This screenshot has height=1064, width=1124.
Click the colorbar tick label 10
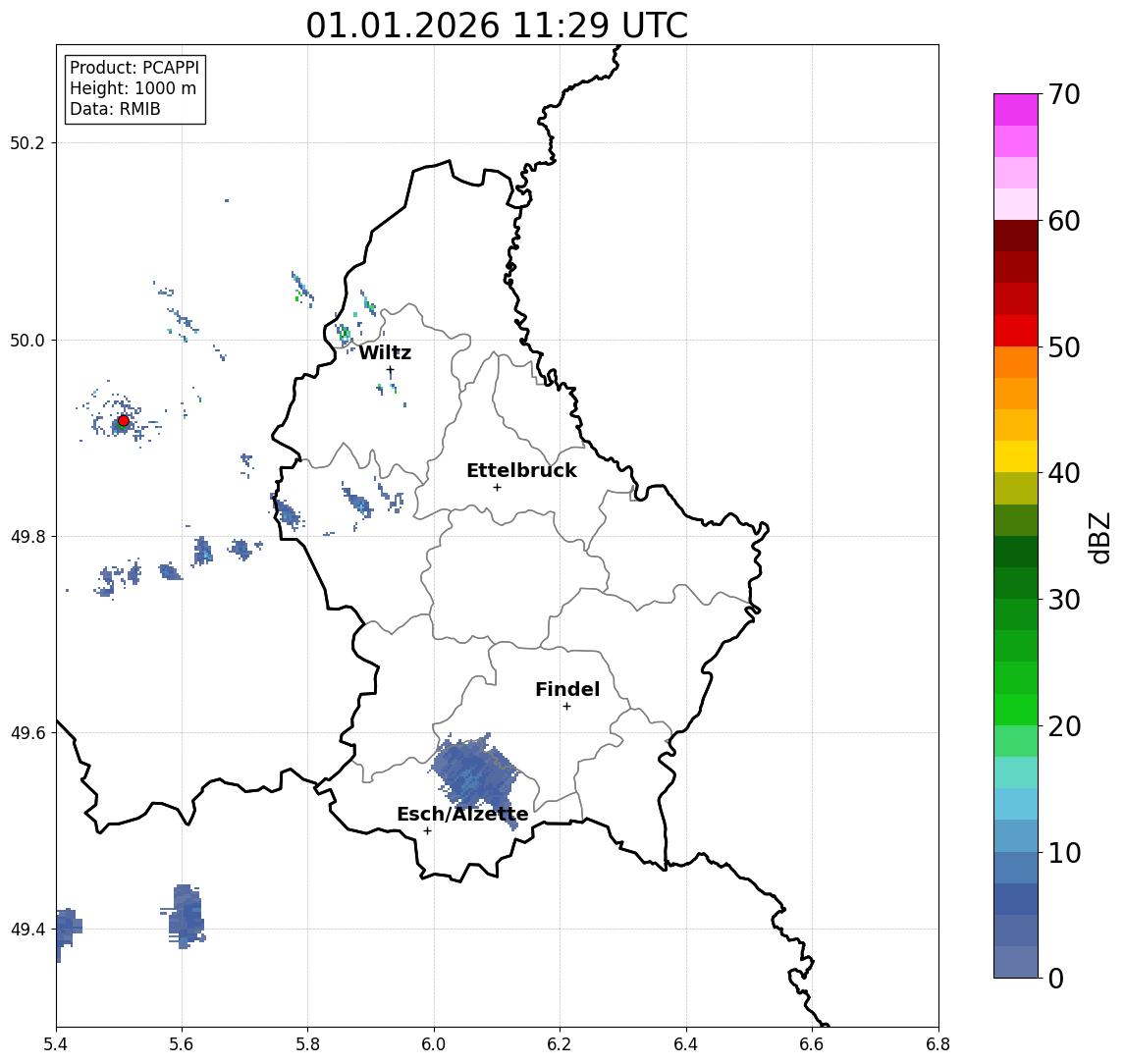point(1064,852)
